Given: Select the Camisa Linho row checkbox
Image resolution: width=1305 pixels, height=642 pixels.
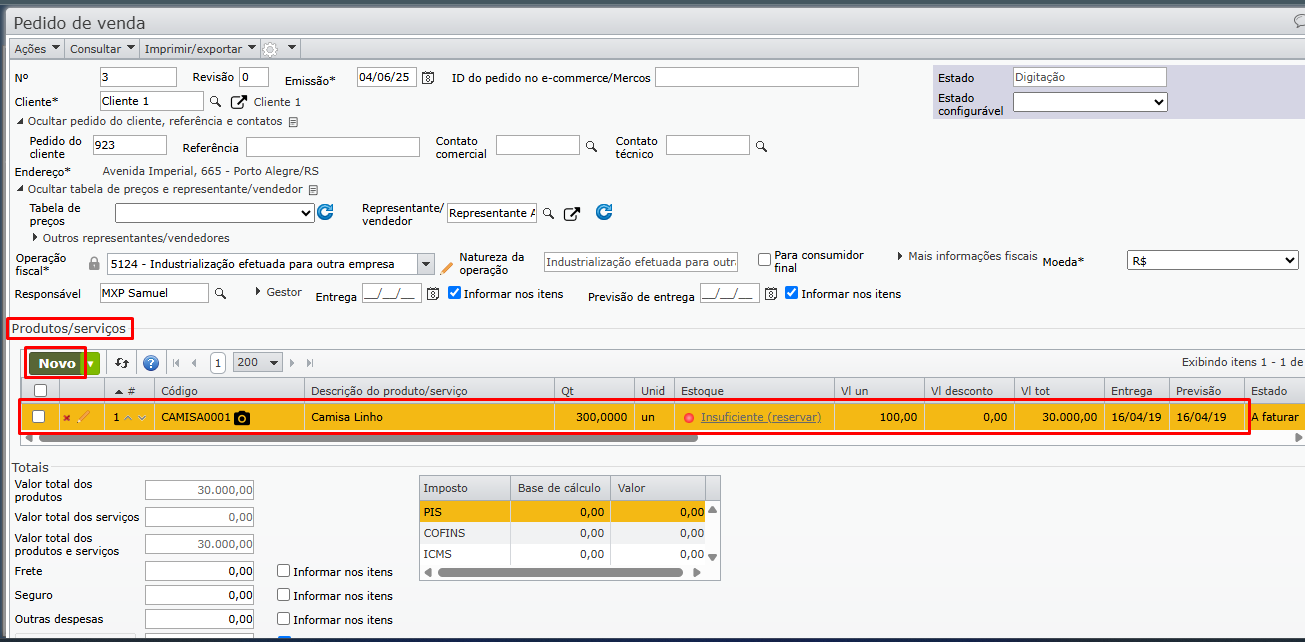Looking at the screenshot, I should [x=39, y=417].
